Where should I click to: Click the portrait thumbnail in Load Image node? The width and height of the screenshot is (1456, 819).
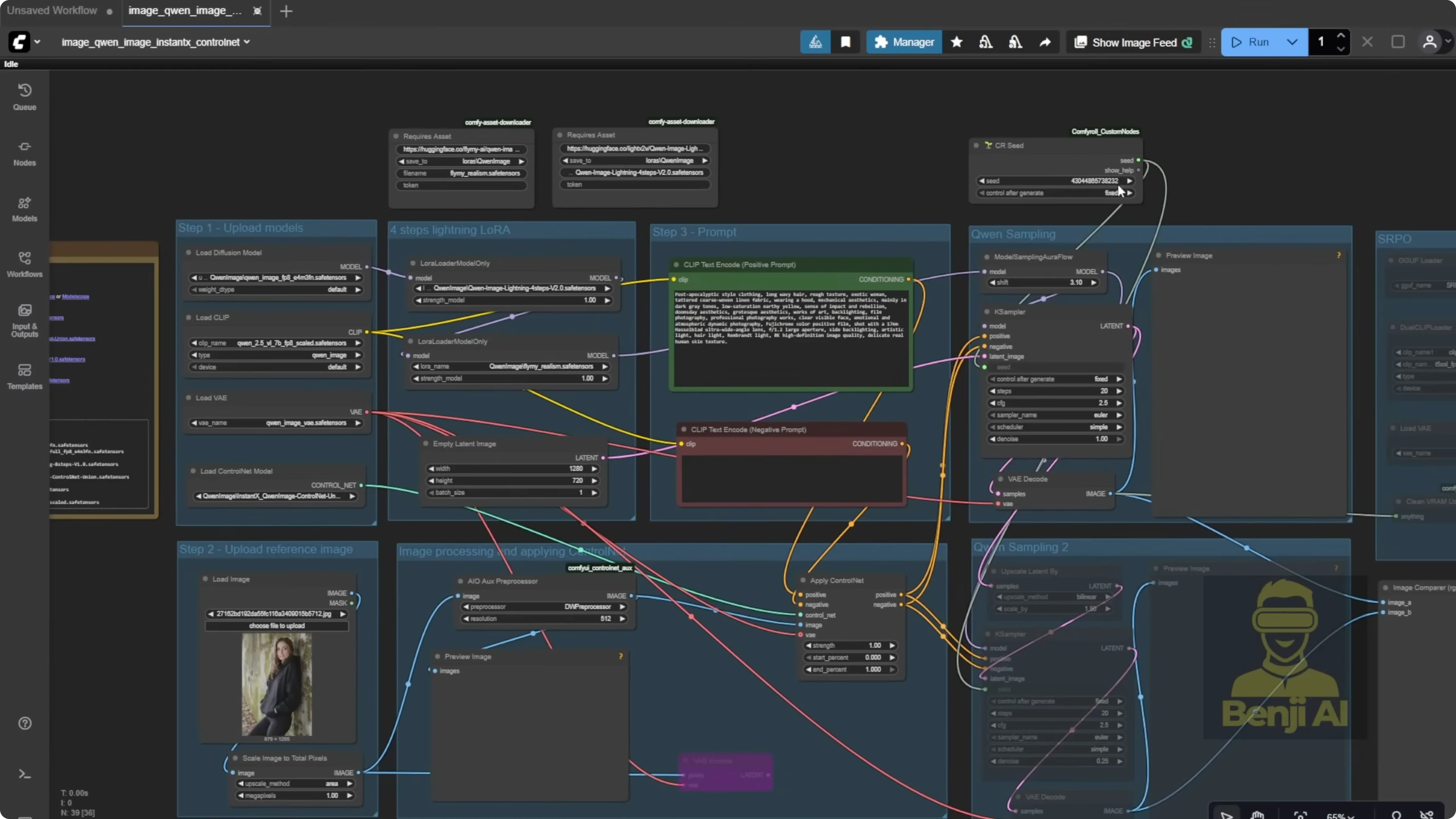[x=277, y=684]
